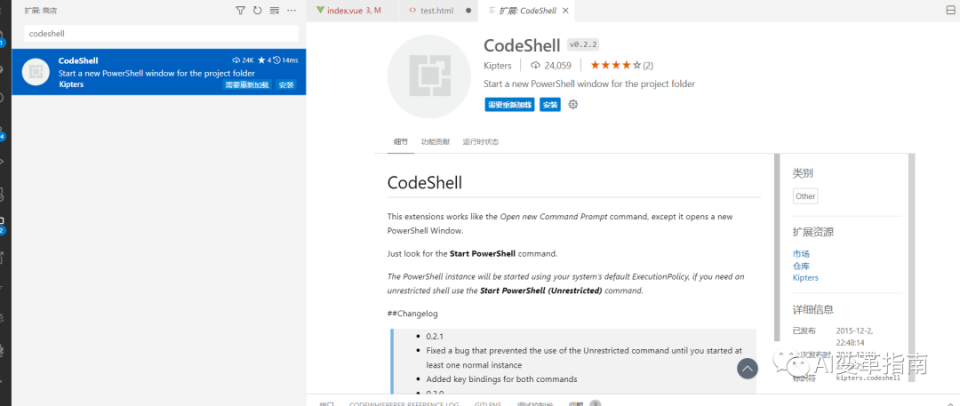
Task: Switch to the test.html editor tab
Action: coord(437,10)
